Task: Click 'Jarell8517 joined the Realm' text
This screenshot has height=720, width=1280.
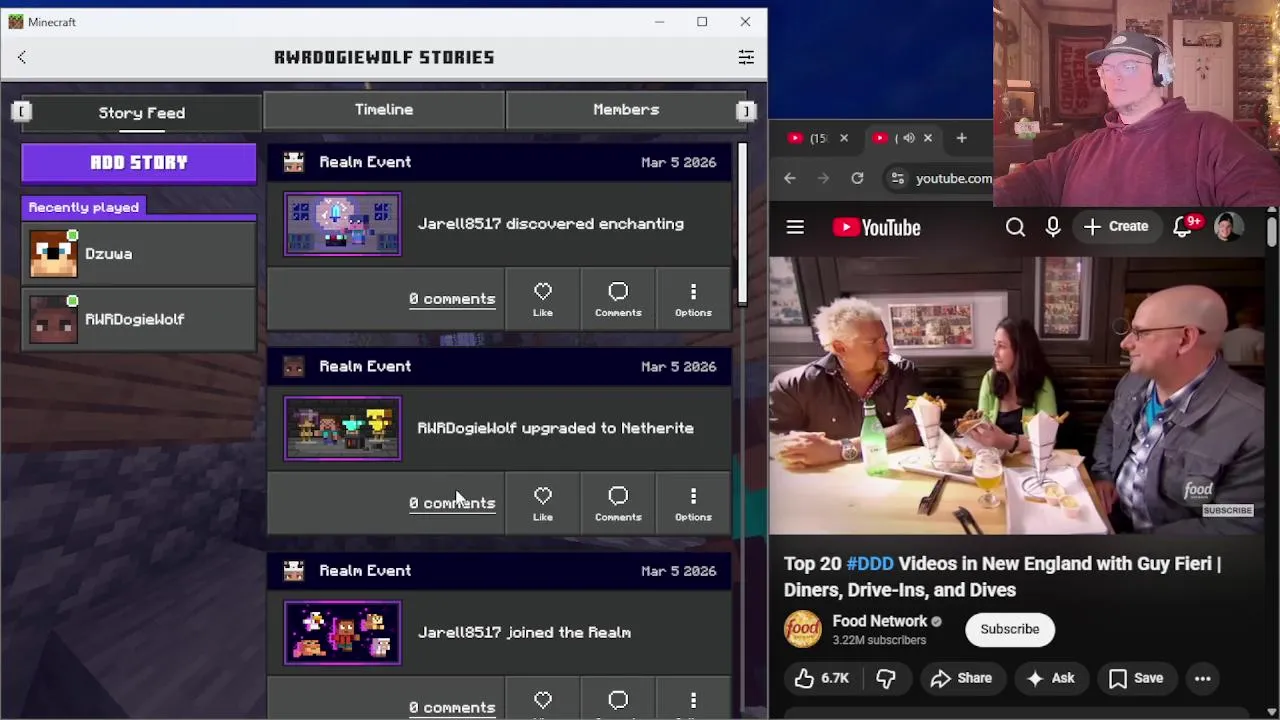Action: point(524,632)
